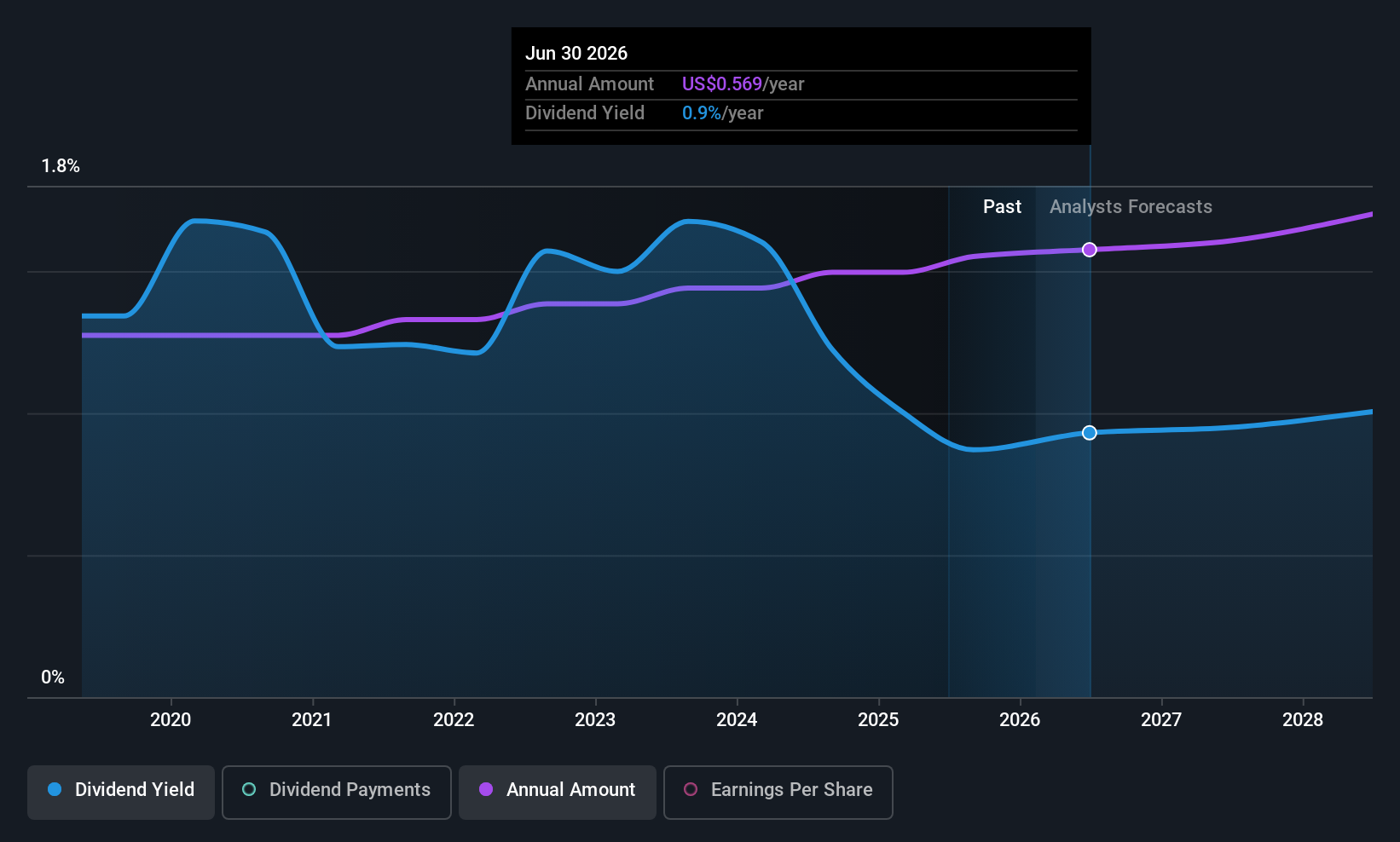Click the tooltip Dividend Yield label
Image resolution: width=1400 pixels, height=842 pixels.
pyautogui.click(x=585, y=112)
